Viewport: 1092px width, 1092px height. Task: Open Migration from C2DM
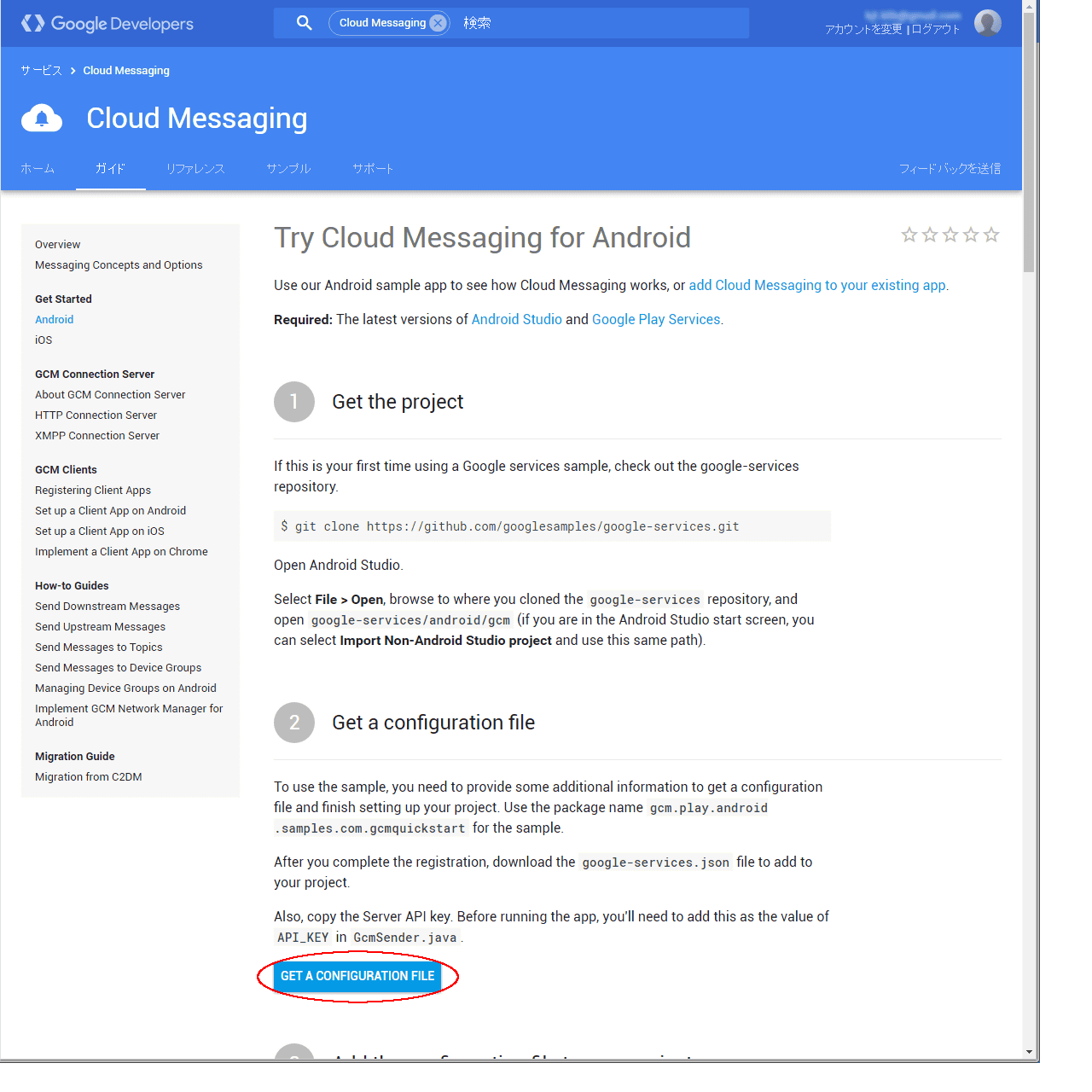coord(89,777)
